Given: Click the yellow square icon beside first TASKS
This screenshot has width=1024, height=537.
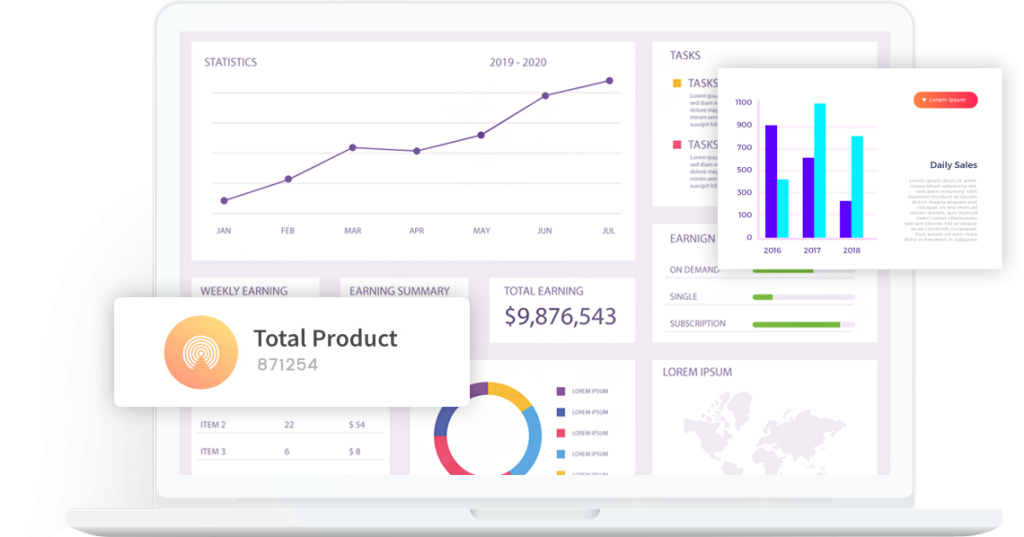Looking at the screenshot, I should pyautogui.click(x=677, y=84).
